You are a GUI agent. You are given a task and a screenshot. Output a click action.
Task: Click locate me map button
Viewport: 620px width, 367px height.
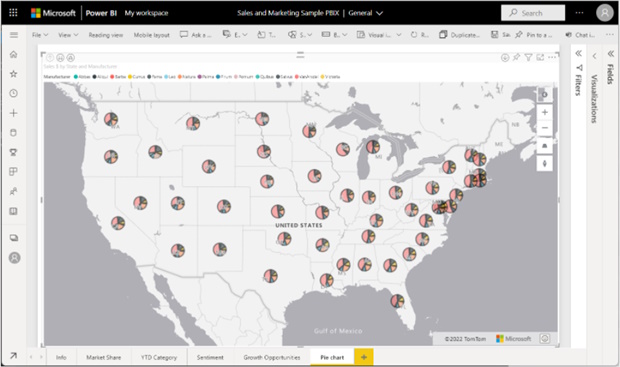pyautogui.click(x=544, y=163)
